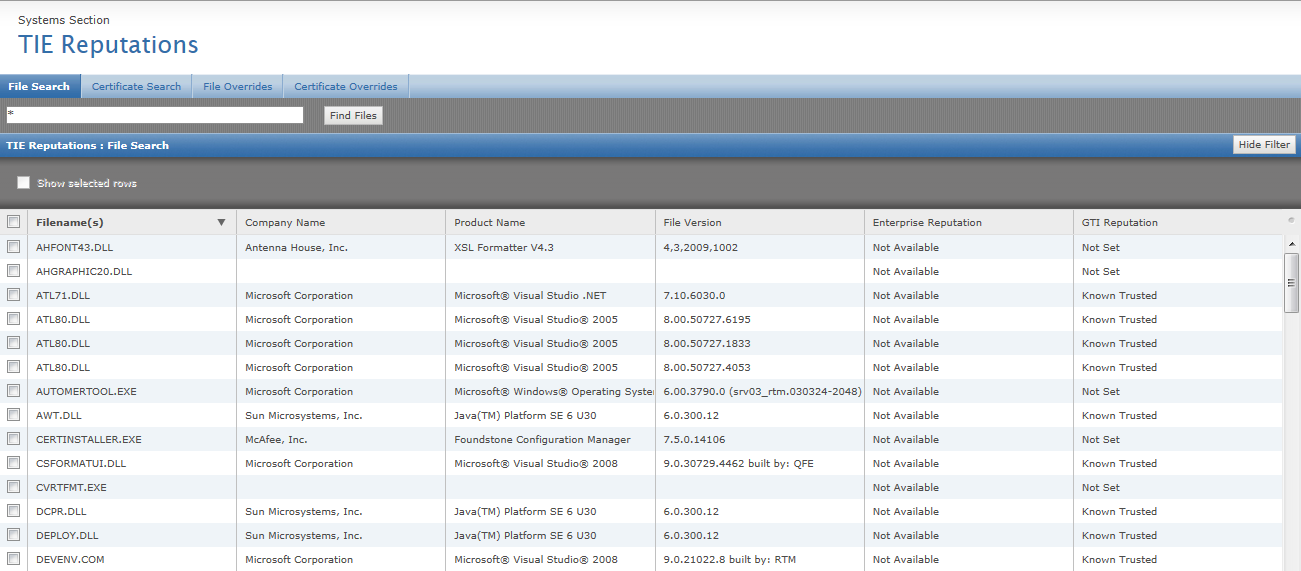Viewport: 1301px width, 571px height.
Task: Check the box for AHGRAPHIC20.DLL
Action: (x=14, y=270)
